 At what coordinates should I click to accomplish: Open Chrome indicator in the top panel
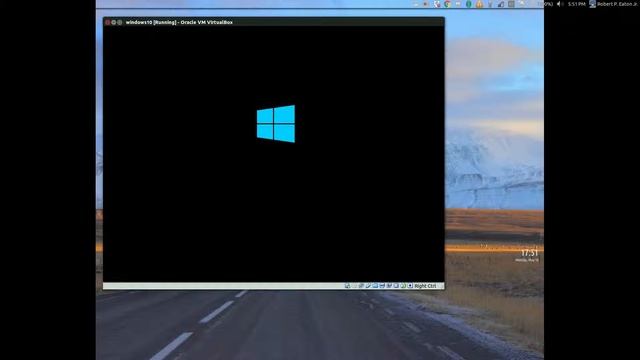pyautogui.click(x=447, y=4)
